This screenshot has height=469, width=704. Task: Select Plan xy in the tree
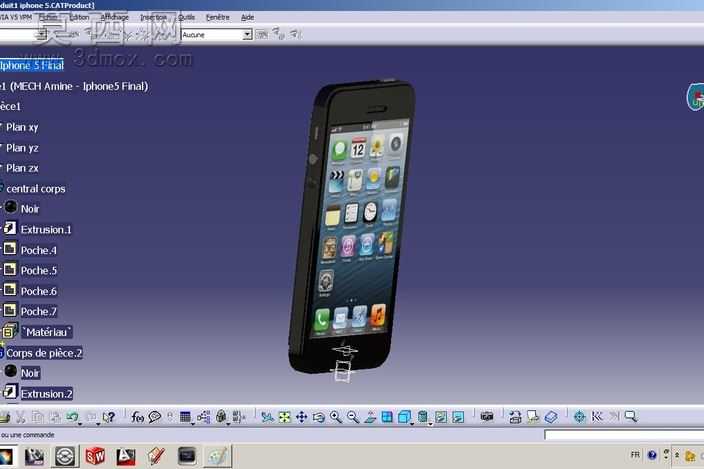[x=22, y=127]
